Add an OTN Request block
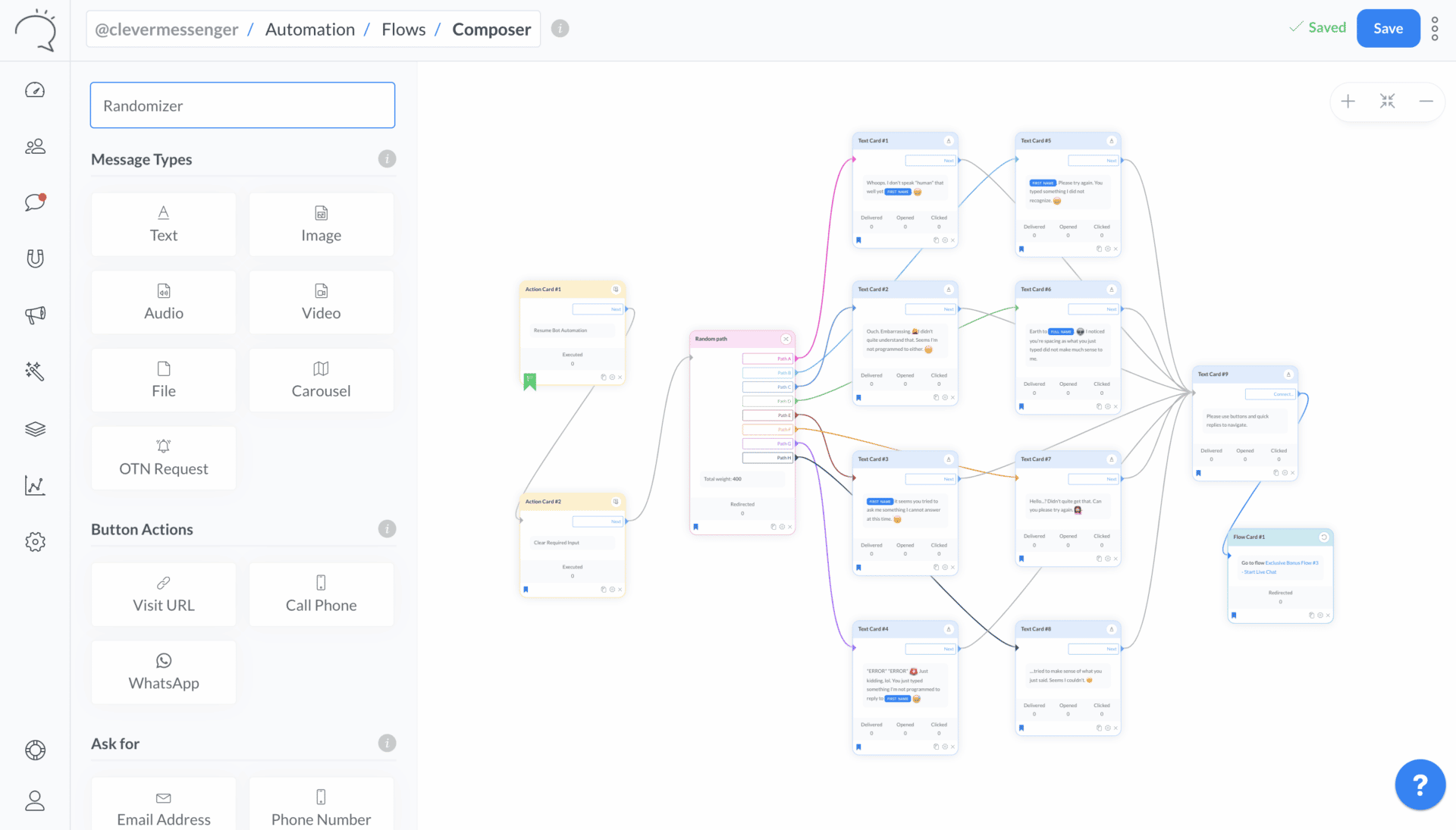1456x830 pixels. click(164, 459)
